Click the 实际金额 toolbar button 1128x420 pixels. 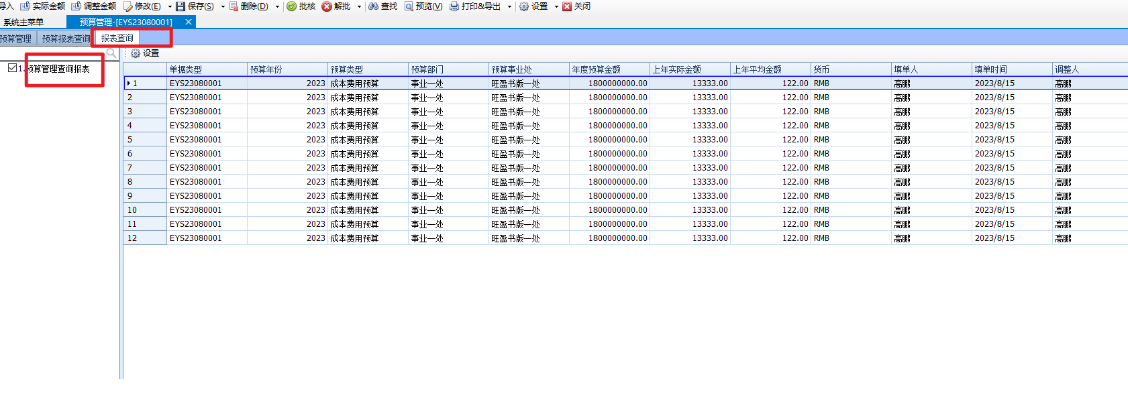coord(42,6)
